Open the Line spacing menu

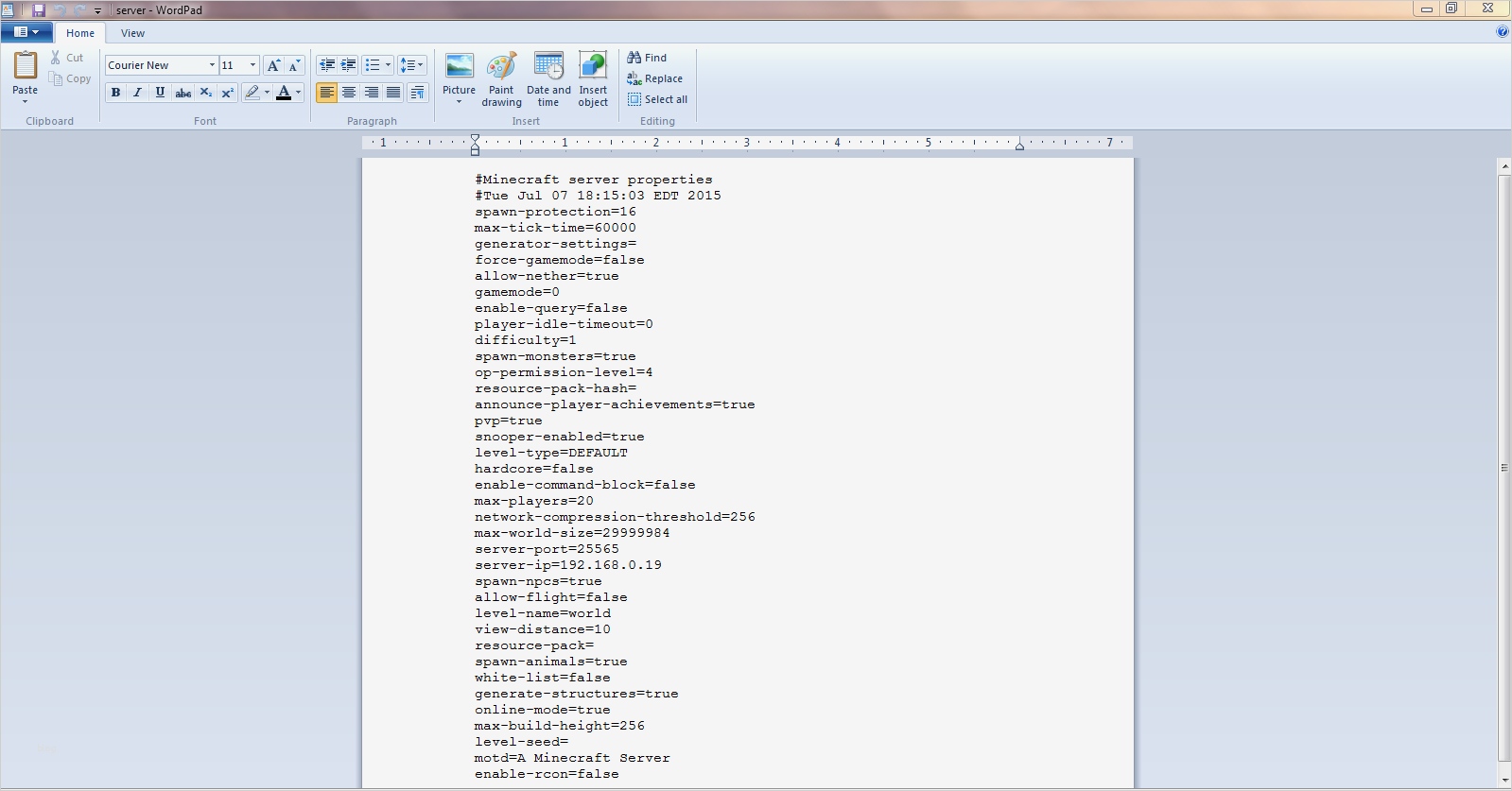[412, 65]
